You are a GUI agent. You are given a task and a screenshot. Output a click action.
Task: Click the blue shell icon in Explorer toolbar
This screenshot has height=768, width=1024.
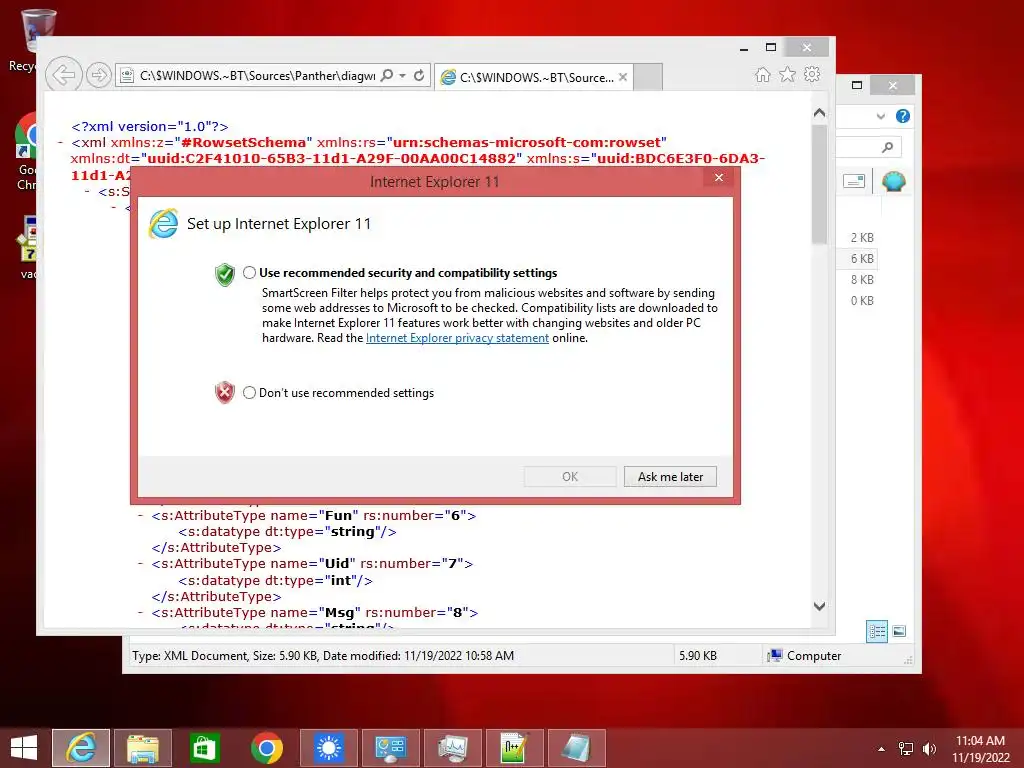(893, 181)
